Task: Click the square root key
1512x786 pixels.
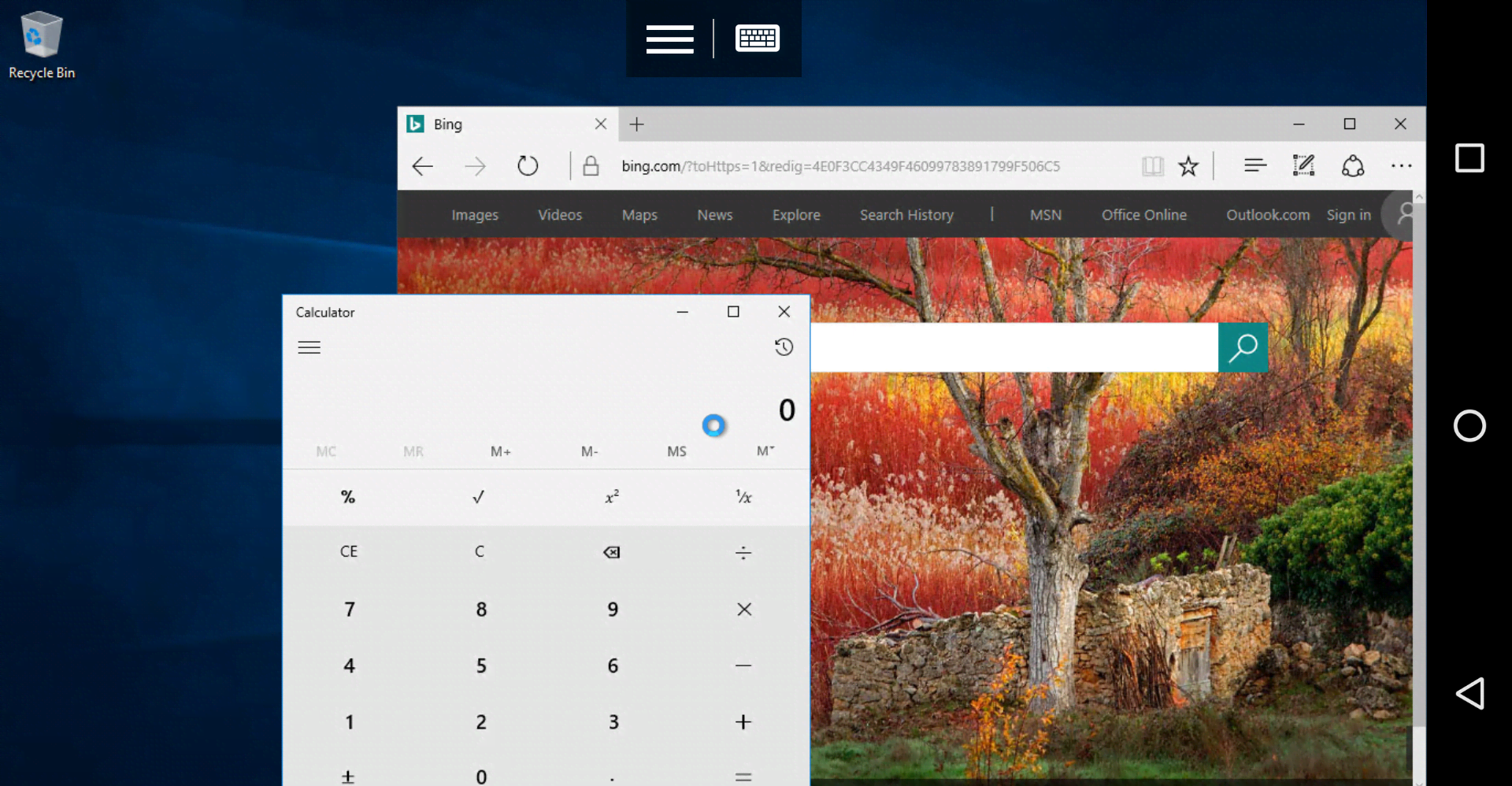Action: click(x=479, y=497)
